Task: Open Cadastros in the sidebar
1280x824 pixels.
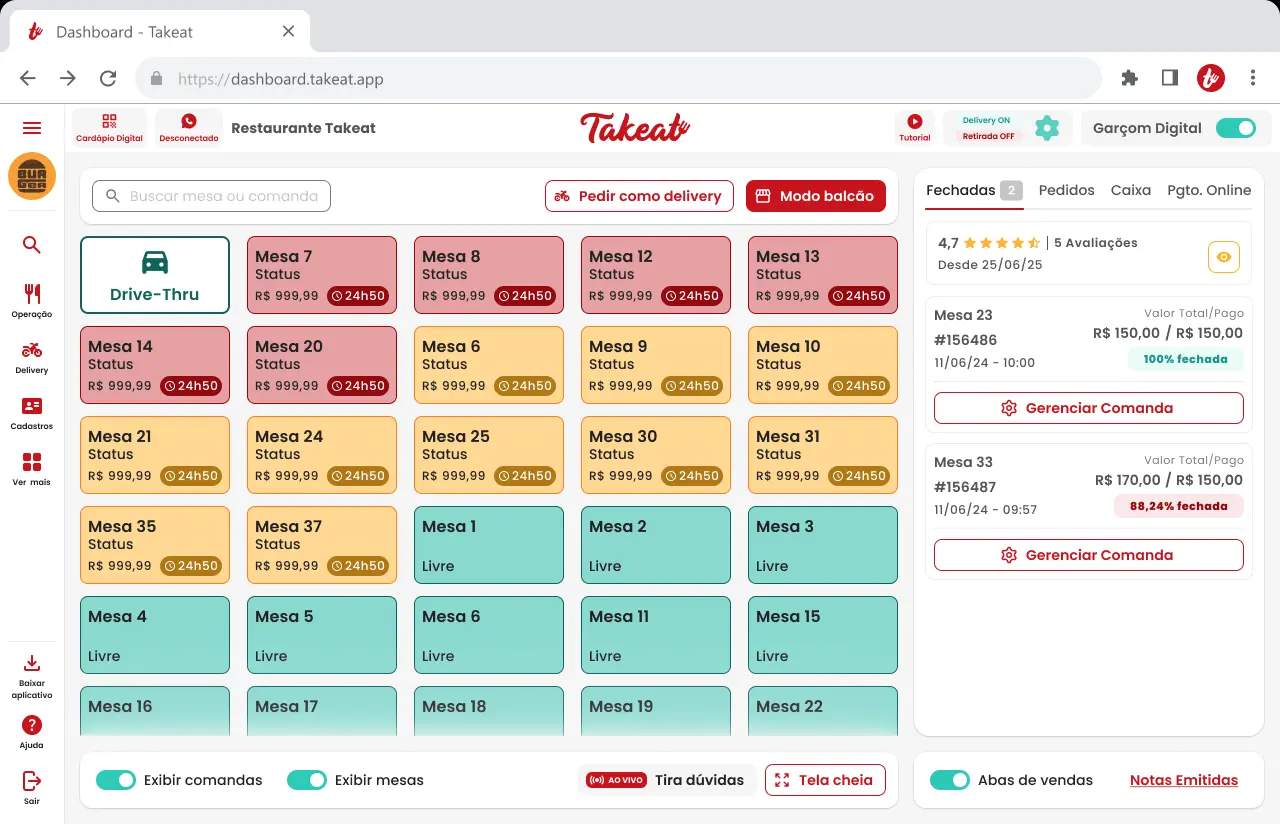Action: tap(32, 412)
